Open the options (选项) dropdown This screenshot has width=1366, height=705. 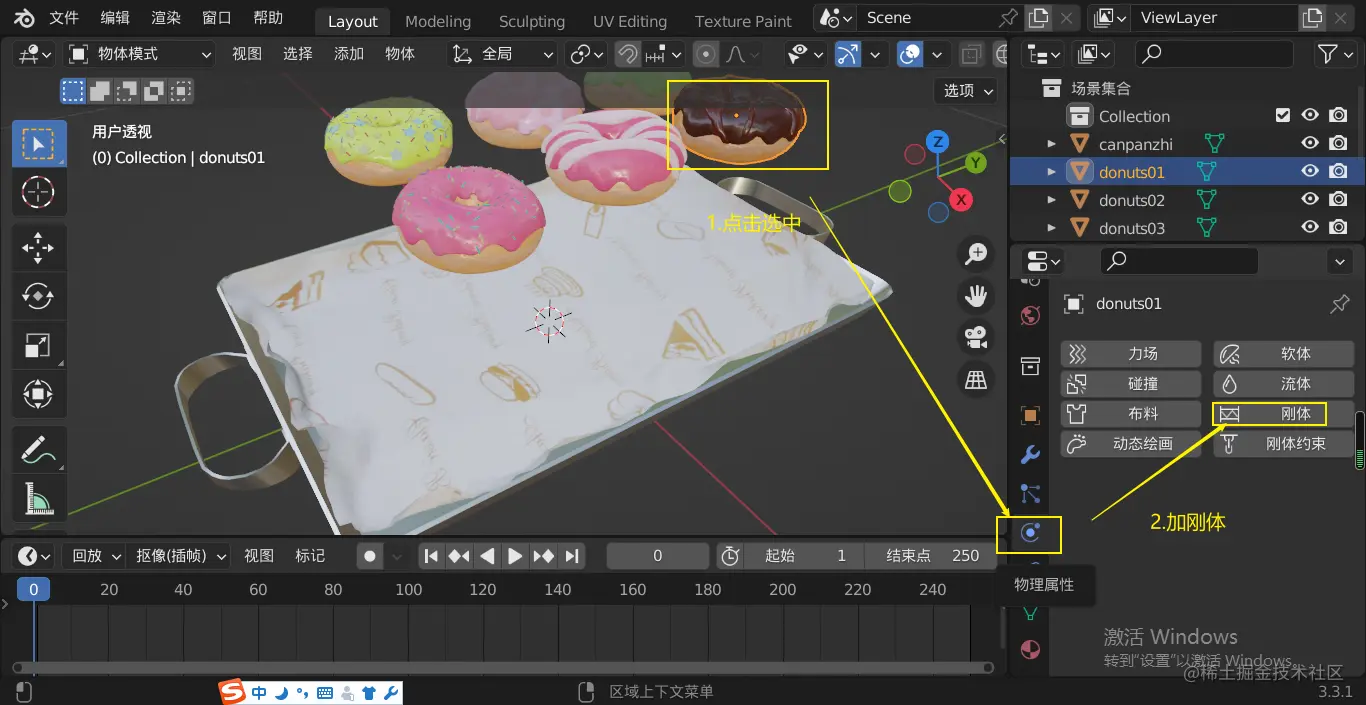pos(969,90)
